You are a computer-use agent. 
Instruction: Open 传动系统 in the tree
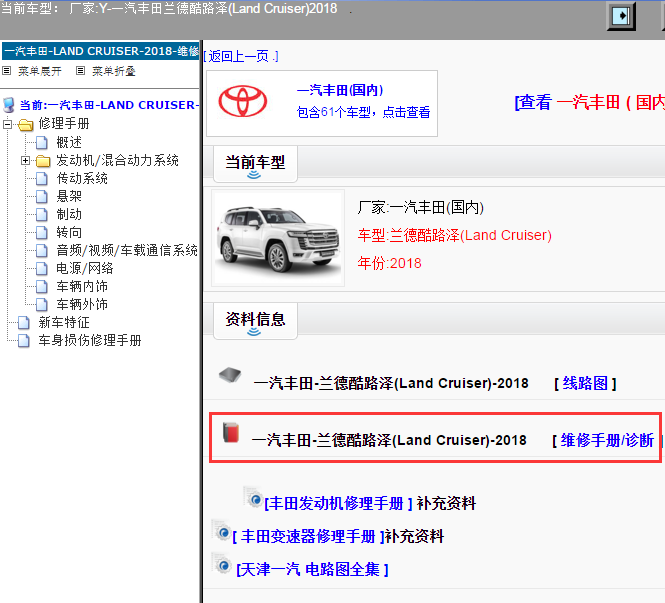point(82,179)
